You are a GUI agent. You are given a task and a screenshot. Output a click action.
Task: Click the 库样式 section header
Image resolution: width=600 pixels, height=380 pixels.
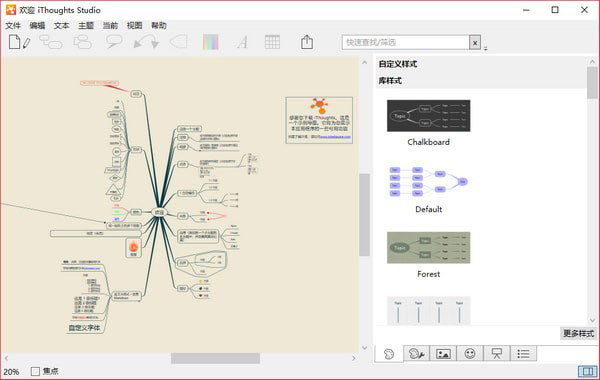pyautogui.click(x=390, y=81)
